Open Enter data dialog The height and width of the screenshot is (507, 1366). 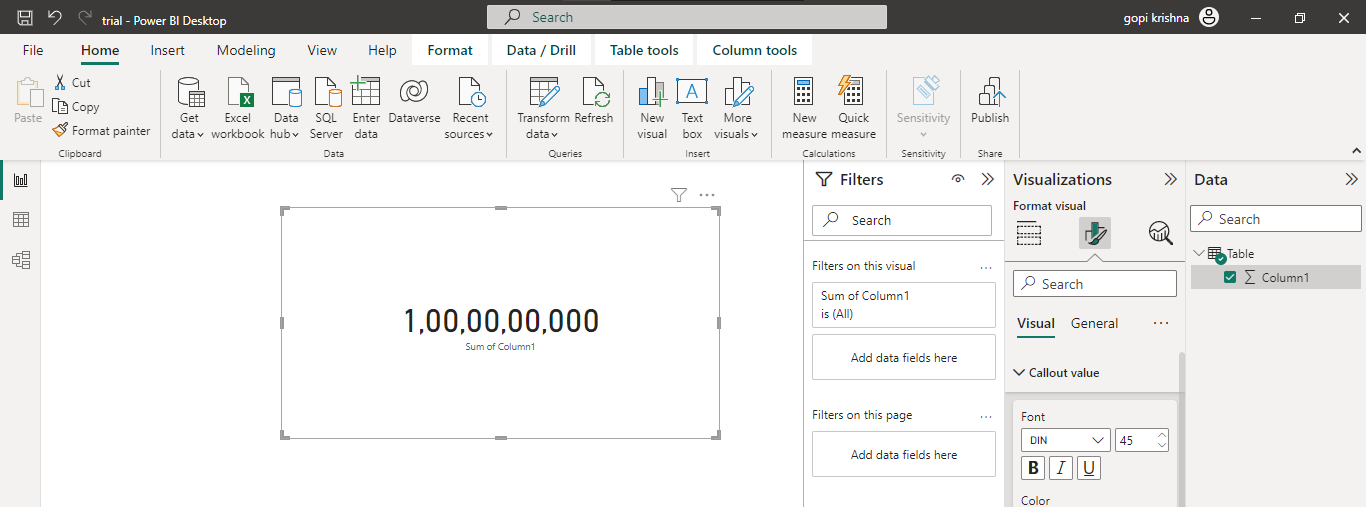tap(366, 108)
